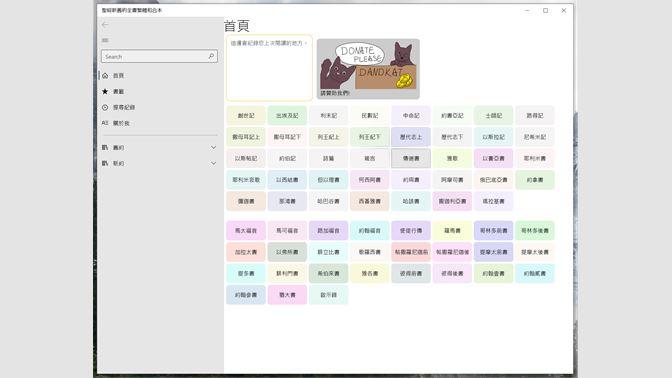The image size is (672, 378).
Task: Open the book 路加福音
Action: 329,231
